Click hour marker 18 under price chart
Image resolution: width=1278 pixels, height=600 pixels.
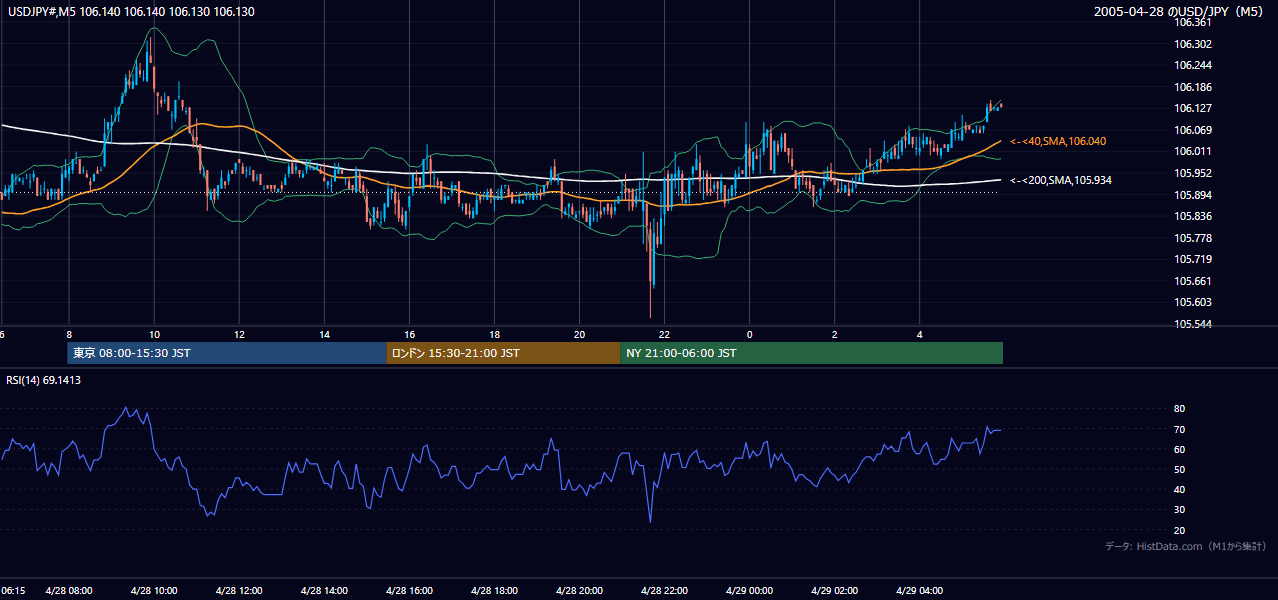click(x=494, y=334)
